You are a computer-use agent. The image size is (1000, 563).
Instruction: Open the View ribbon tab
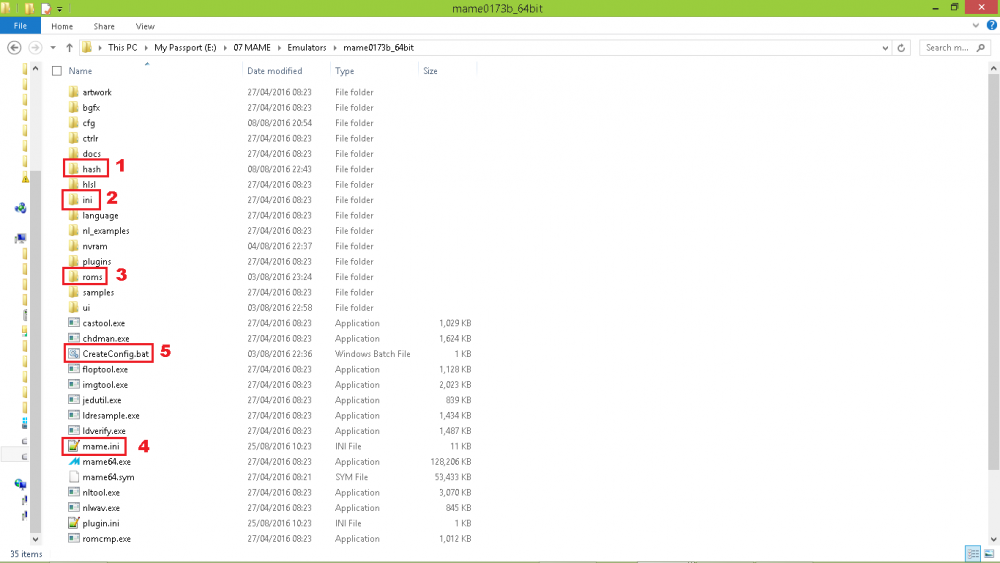click(x=145, y=26)
